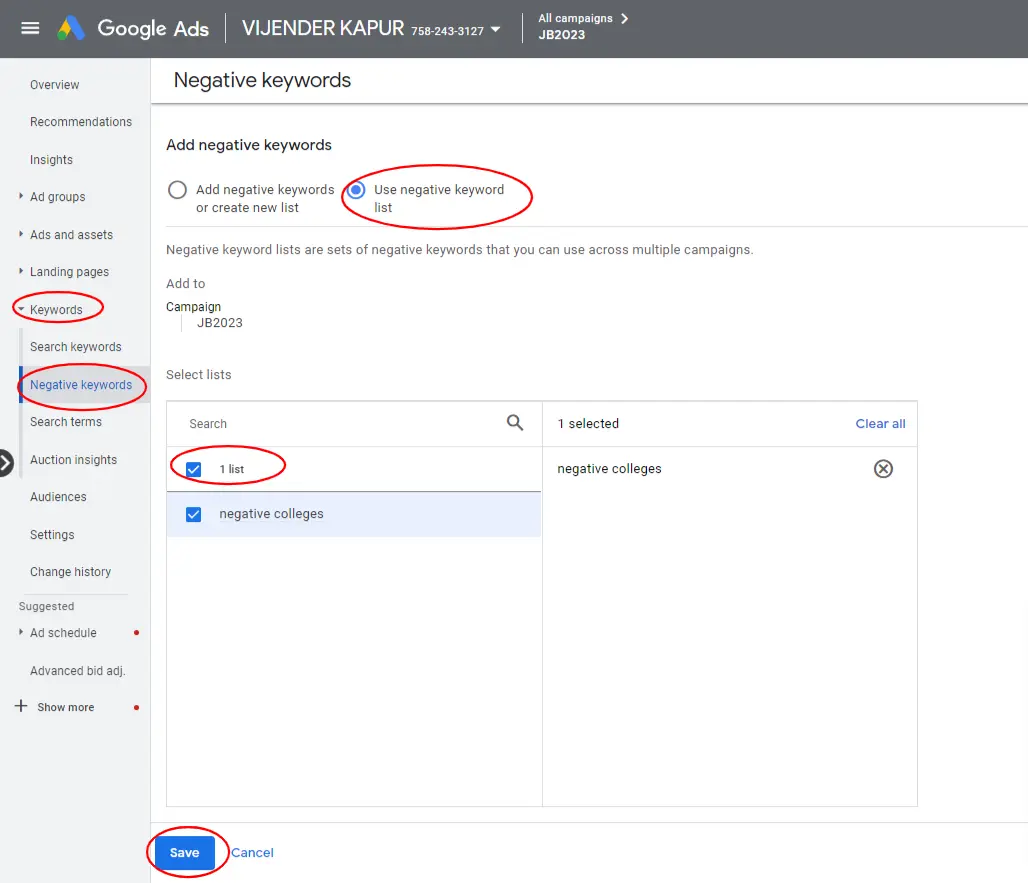
Task: Click the search magnifier icon in lists
Action: pyautogui.click(x=515, y=423)
